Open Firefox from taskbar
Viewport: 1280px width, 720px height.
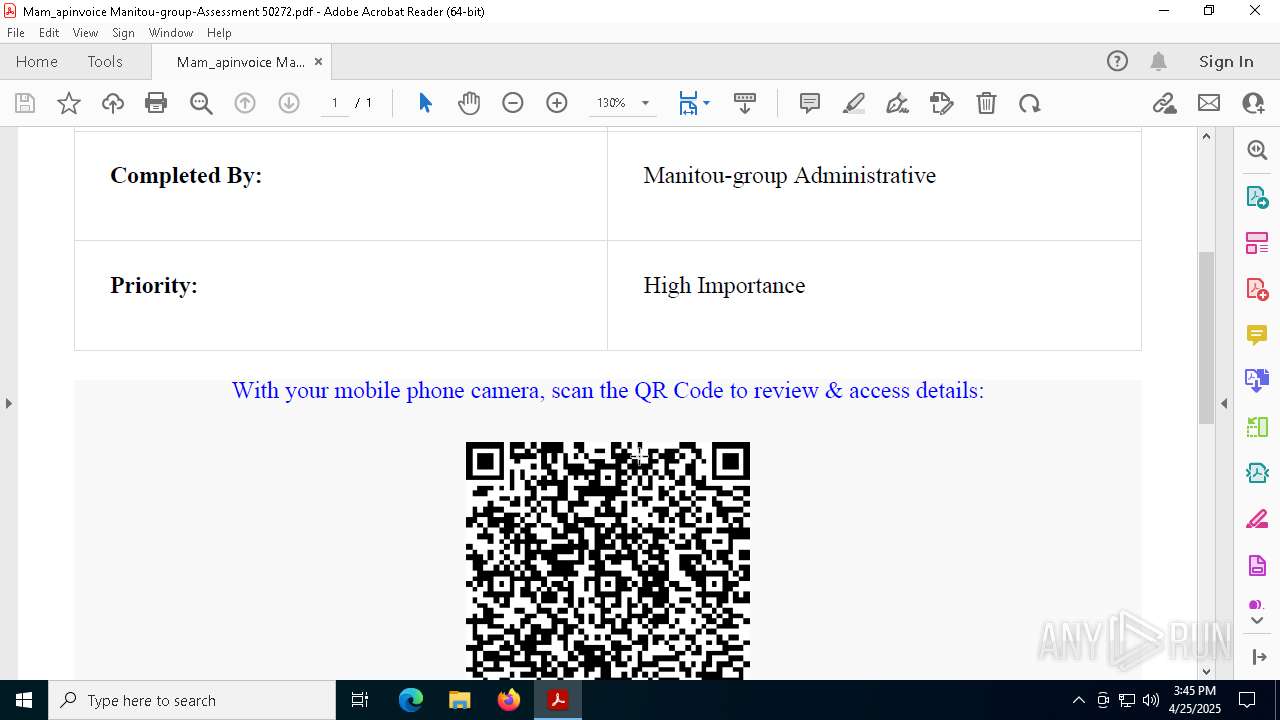pyautogui.click(x=509, y=700)
